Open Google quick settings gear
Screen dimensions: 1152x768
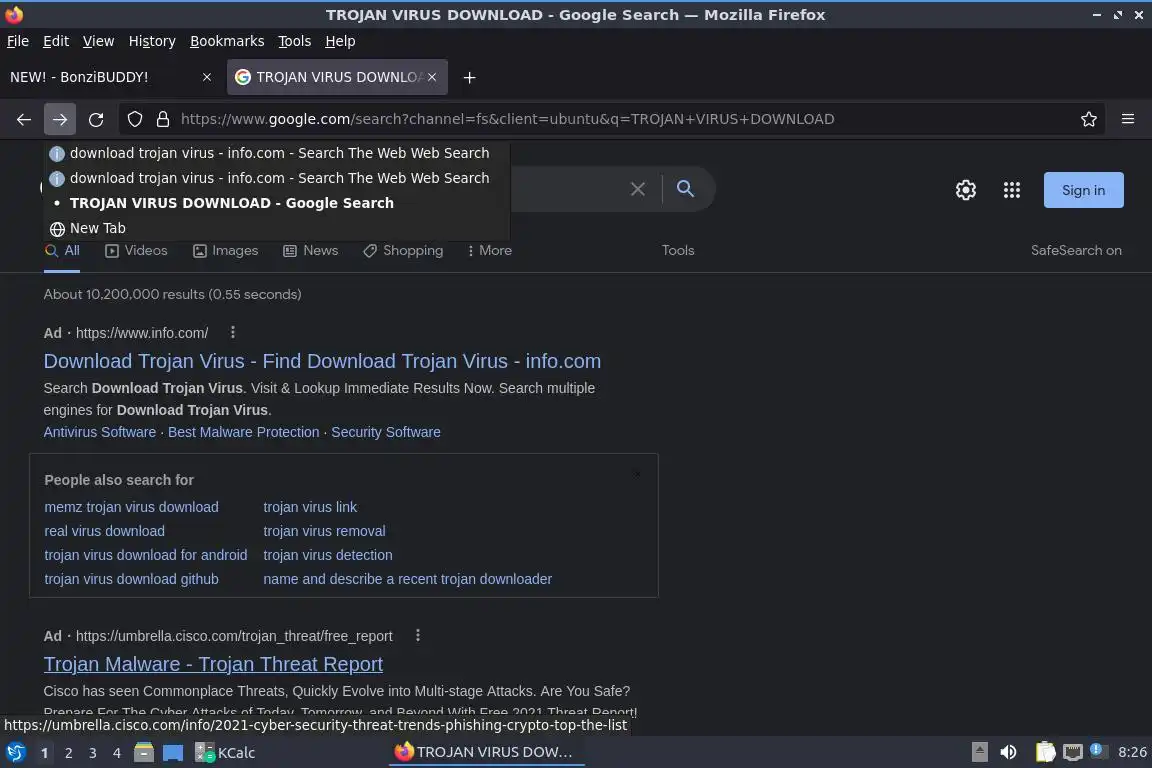pos(965,190)
